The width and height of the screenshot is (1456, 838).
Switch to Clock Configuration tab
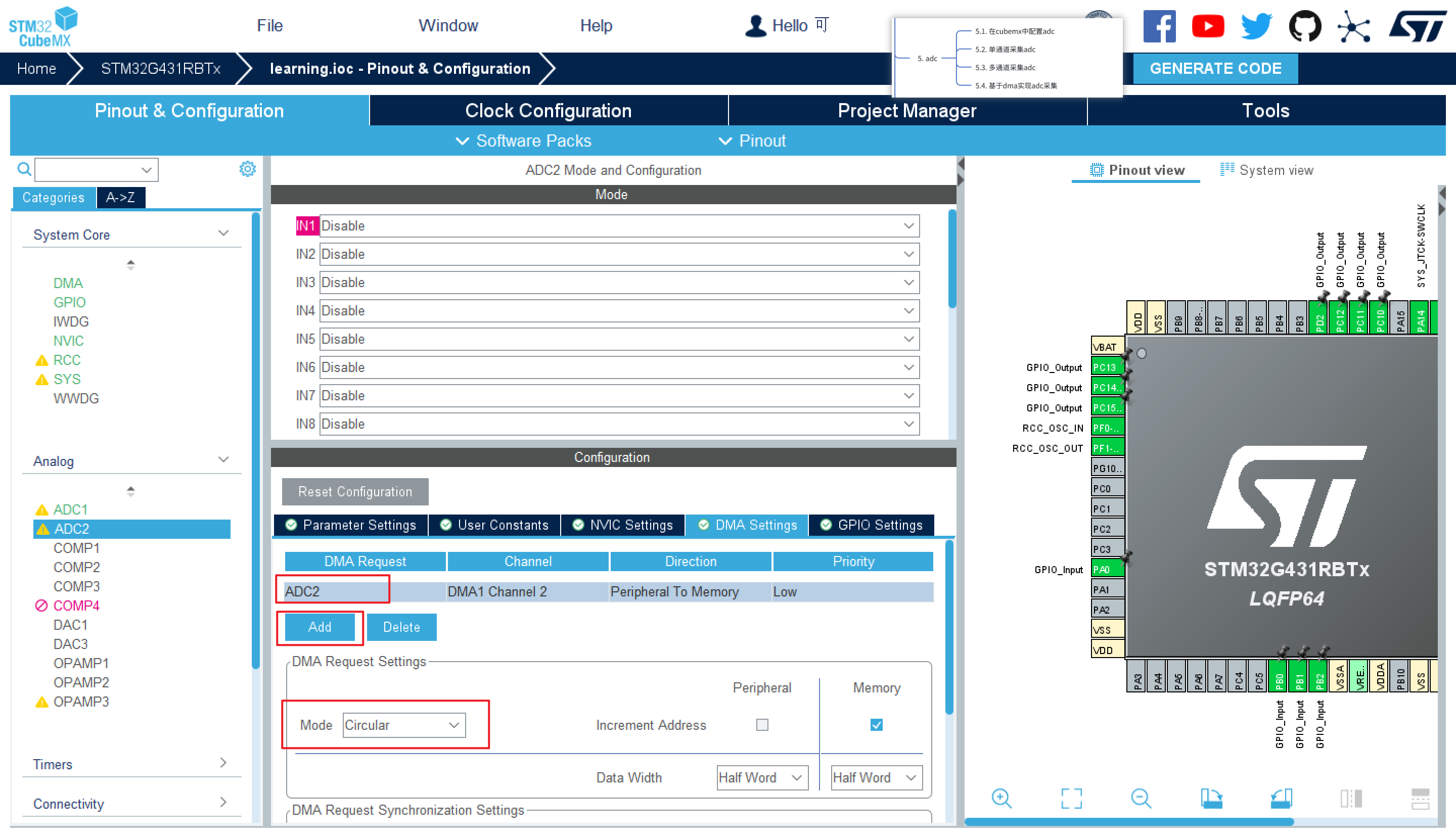pyautogui.click(x=548, y=111)
